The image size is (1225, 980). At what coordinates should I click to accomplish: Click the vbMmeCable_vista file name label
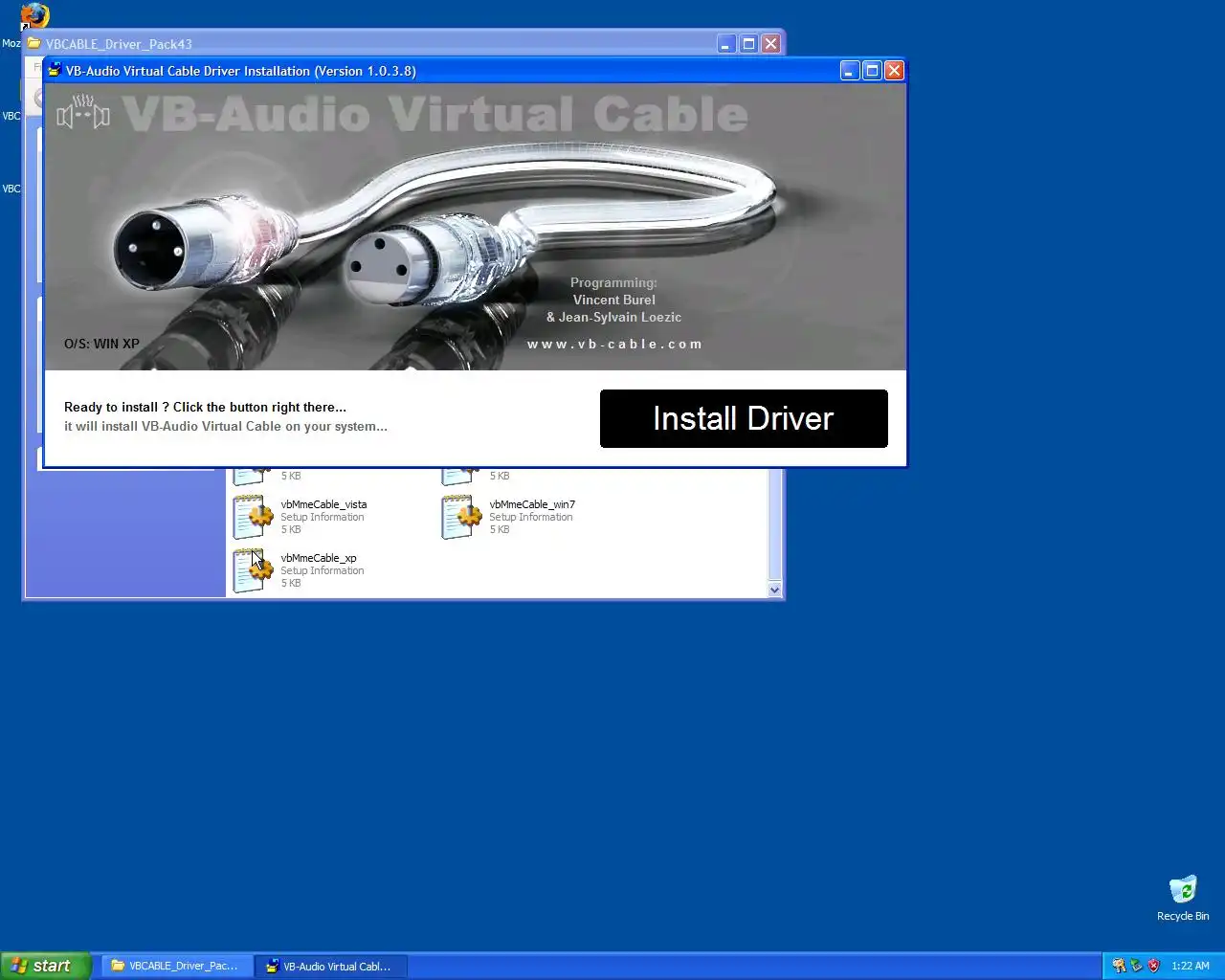pos(323,504)
